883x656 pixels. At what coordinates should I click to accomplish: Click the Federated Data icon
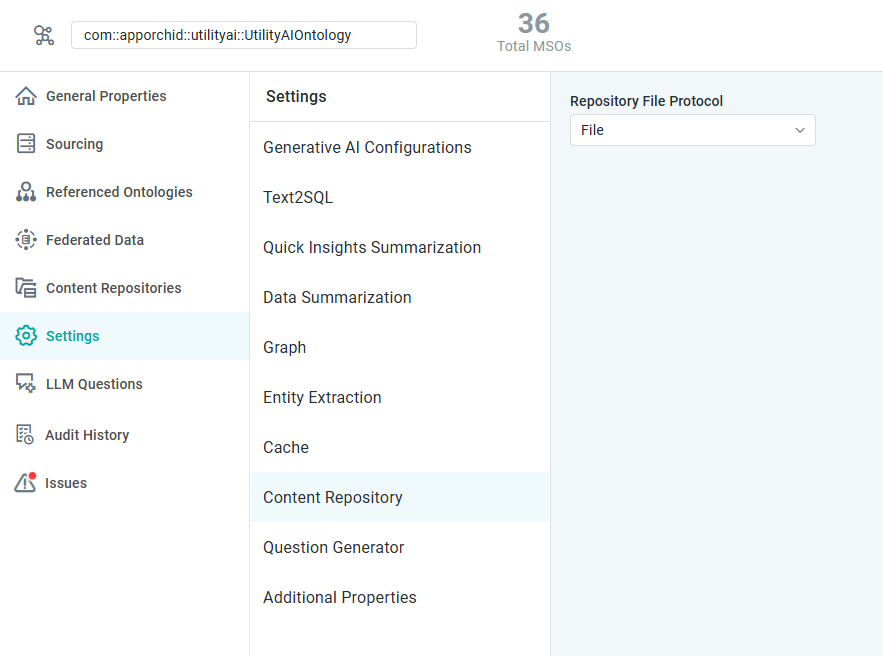(x=26, y=240)
